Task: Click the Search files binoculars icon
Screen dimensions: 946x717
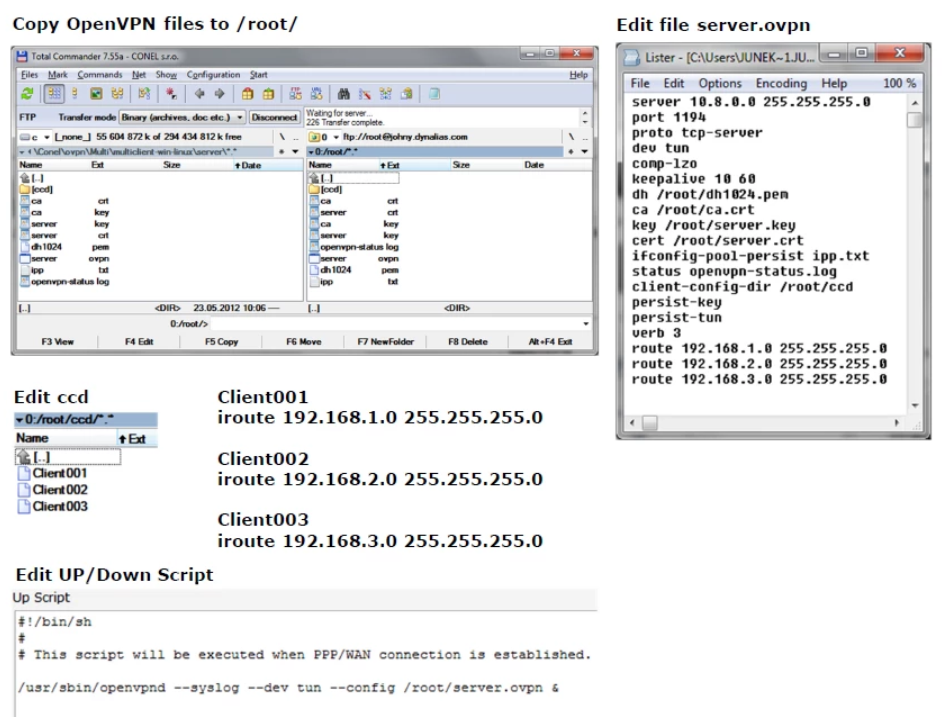Action: coord(344,94)
